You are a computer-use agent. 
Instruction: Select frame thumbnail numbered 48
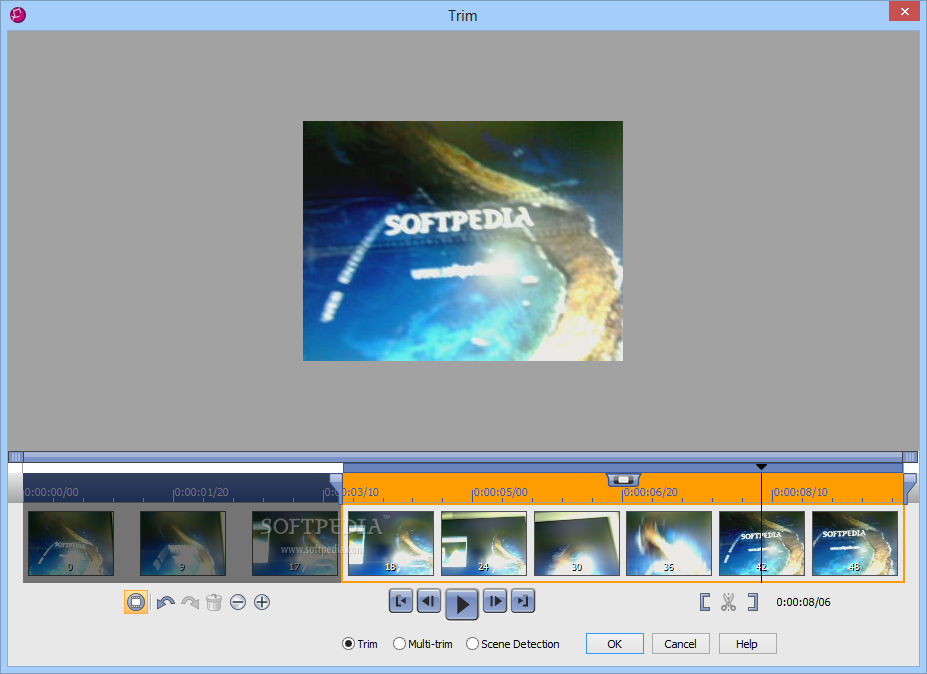pyautogui.click(x=855, y=543)
